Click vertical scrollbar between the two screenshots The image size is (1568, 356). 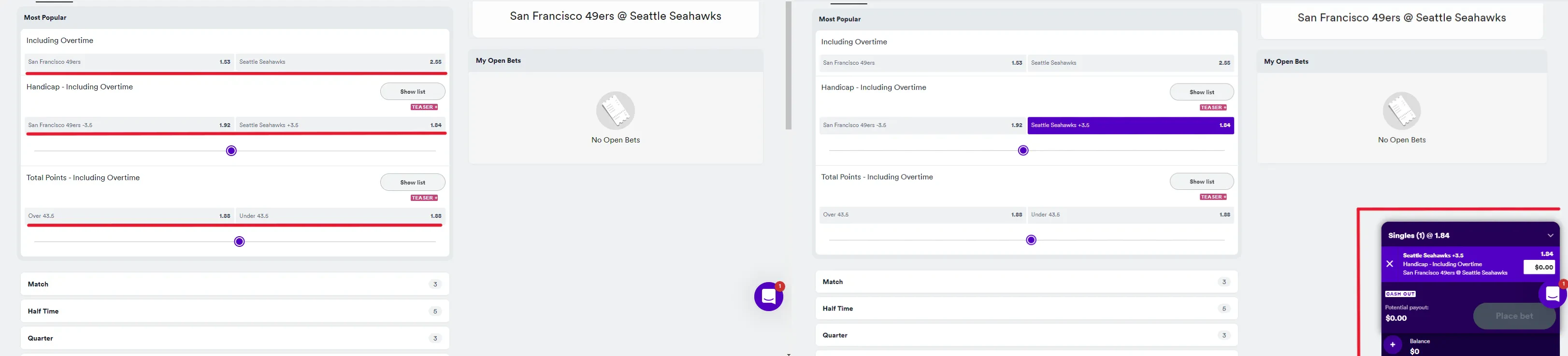(x=788, y=65)
